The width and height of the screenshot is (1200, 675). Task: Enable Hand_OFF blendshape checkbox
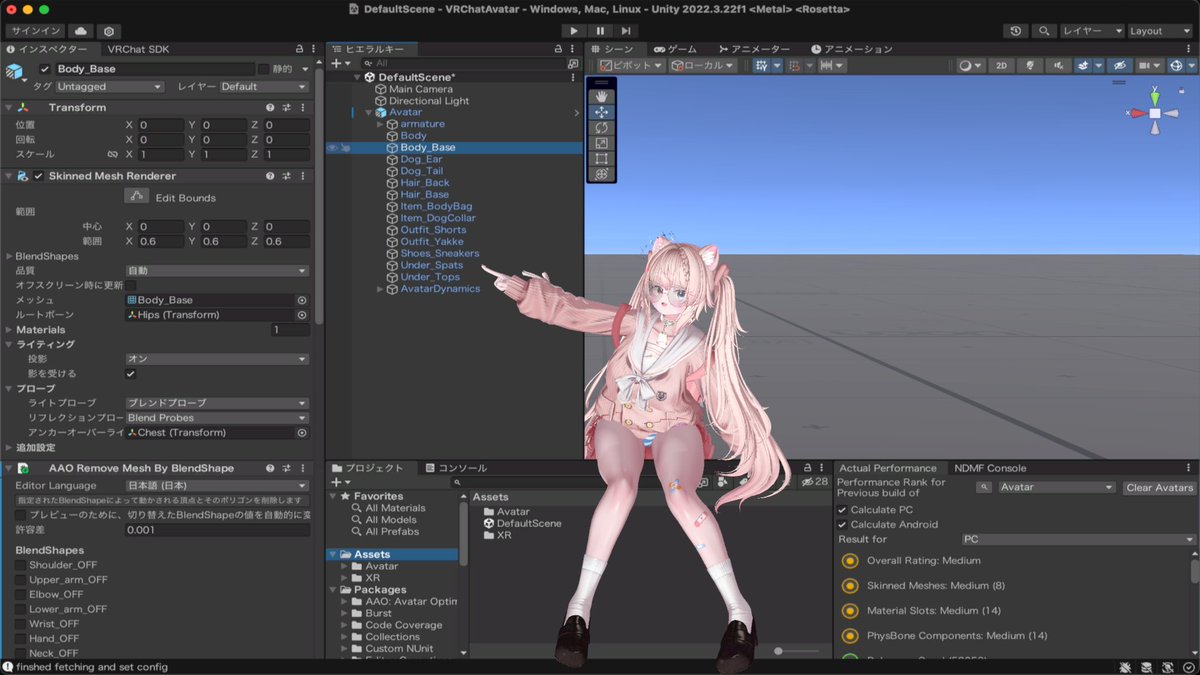20,638
